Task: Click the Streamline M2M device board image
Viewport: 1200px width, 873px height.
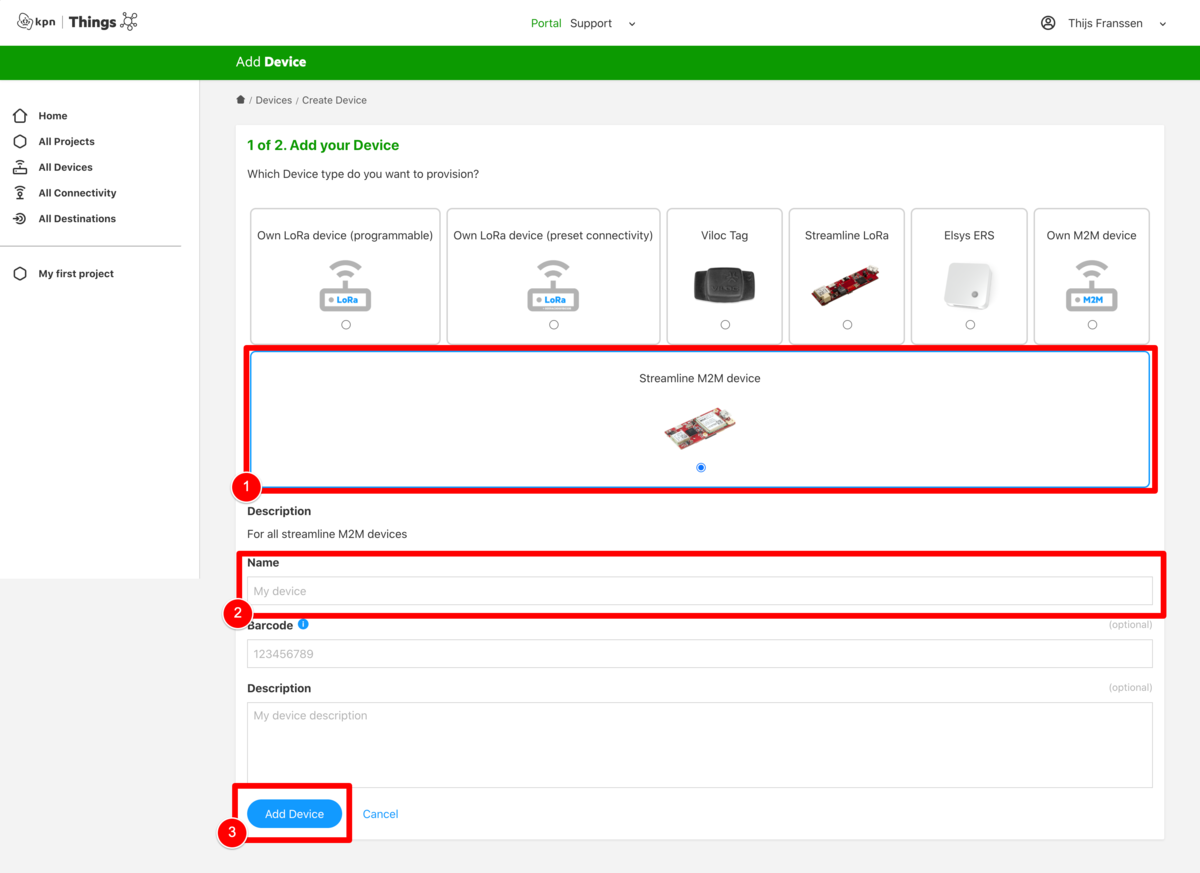Action: pyautogui.click(x=701, y=429)
